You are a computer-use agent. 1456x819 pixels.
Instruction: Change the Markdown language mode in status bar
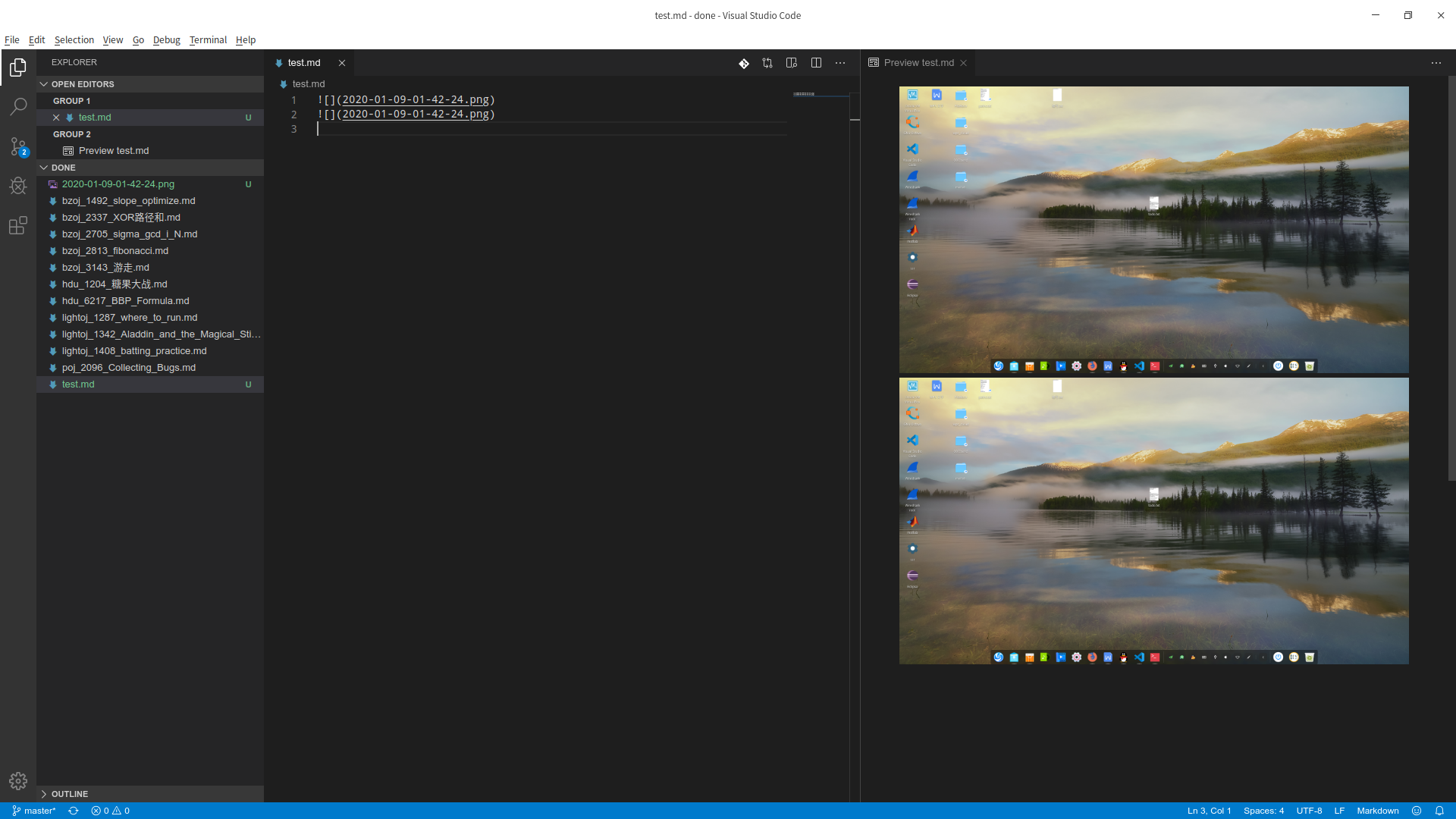tap(1377, 811)
